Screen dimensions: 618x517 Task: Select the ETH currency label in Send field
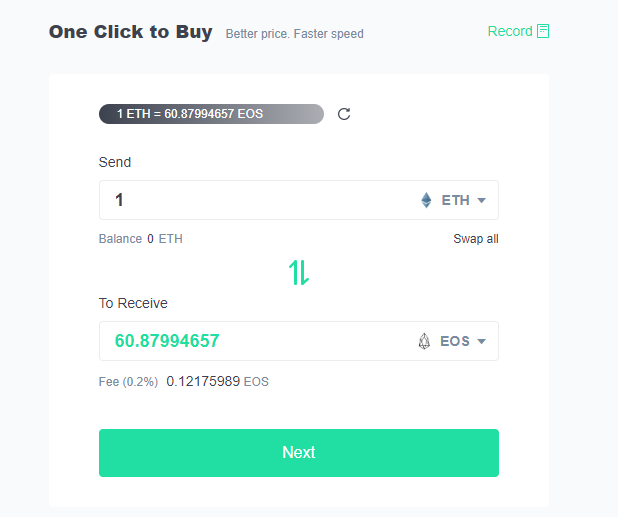[x=455, y=200]
